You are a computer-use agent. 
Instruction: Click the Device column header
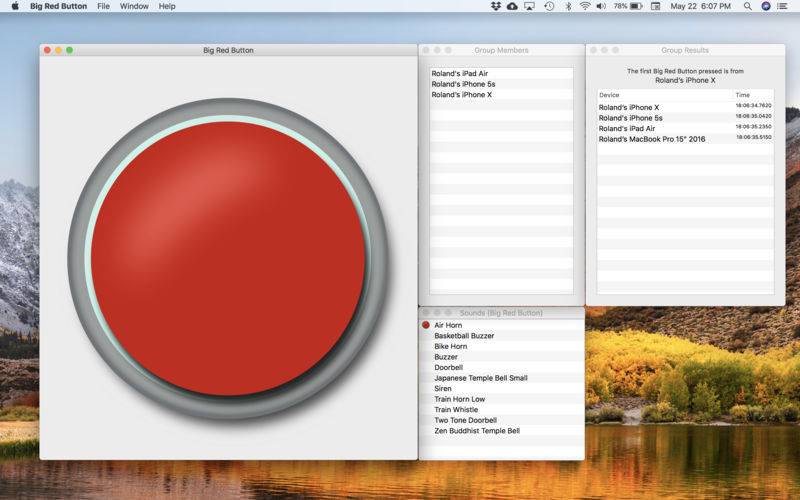point(665,95)
